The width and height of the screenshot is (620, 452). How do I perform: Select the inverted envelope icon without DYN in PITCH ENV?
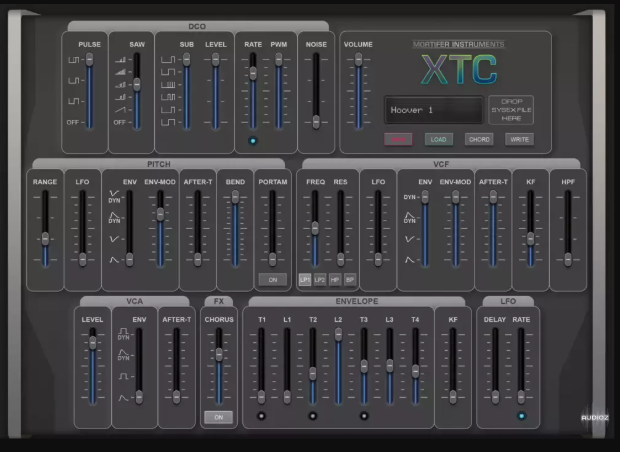coord(114,239)
